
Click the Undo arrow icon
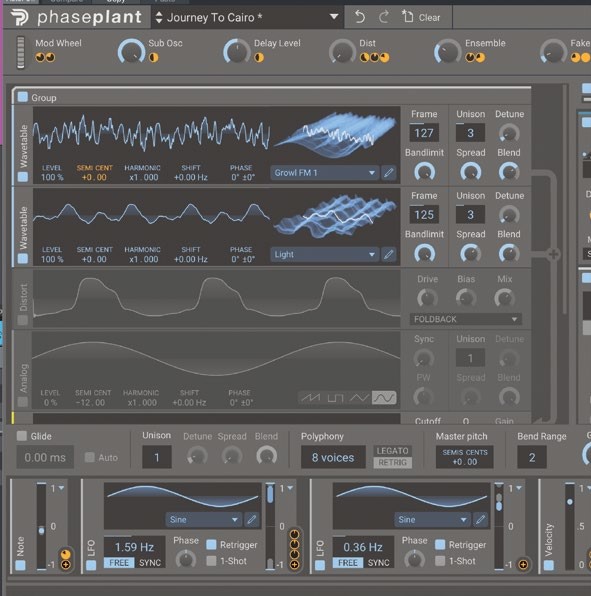click(360, 17)
